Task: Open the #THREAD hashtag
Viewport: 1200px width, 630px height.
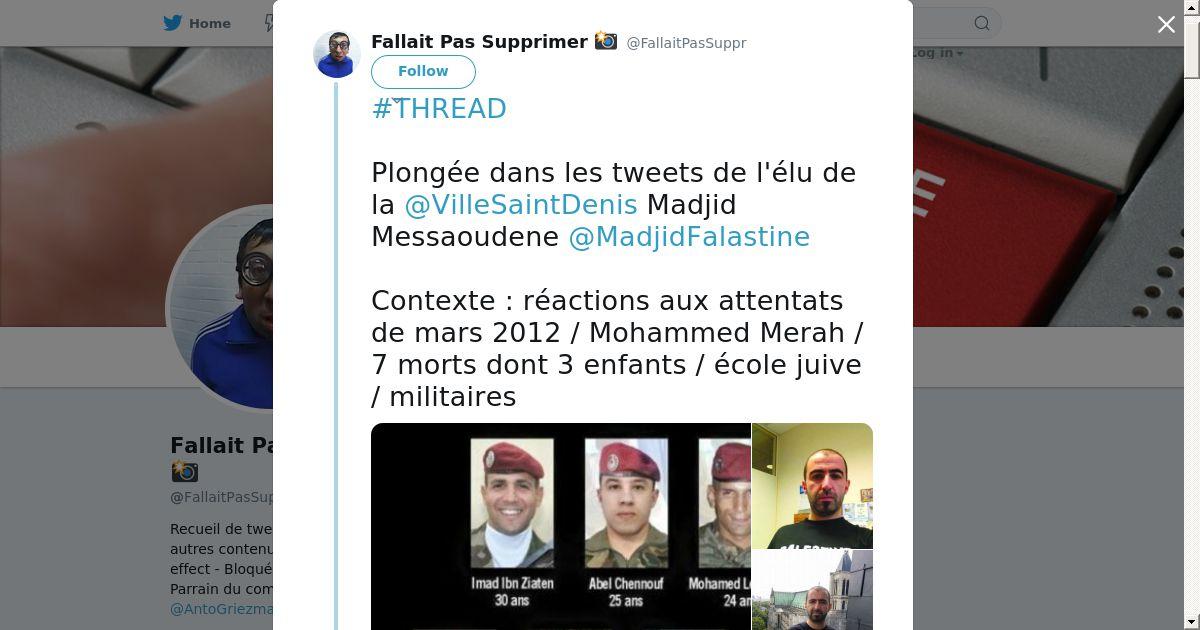Action: (x=439, y=108)
